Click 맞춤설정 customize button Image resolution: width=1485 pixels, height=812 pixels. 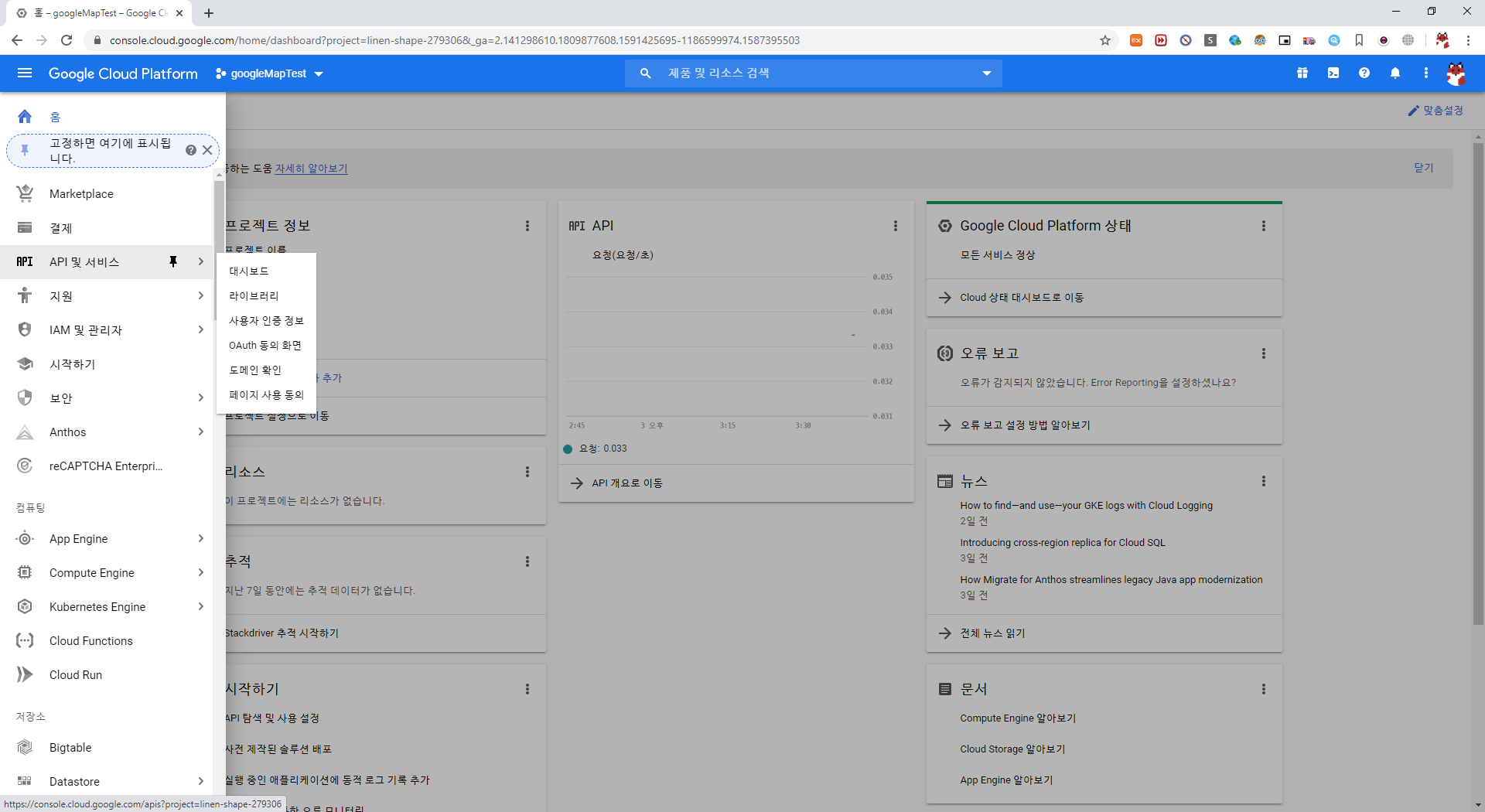pyautogui.click(x=1435, y=111)
